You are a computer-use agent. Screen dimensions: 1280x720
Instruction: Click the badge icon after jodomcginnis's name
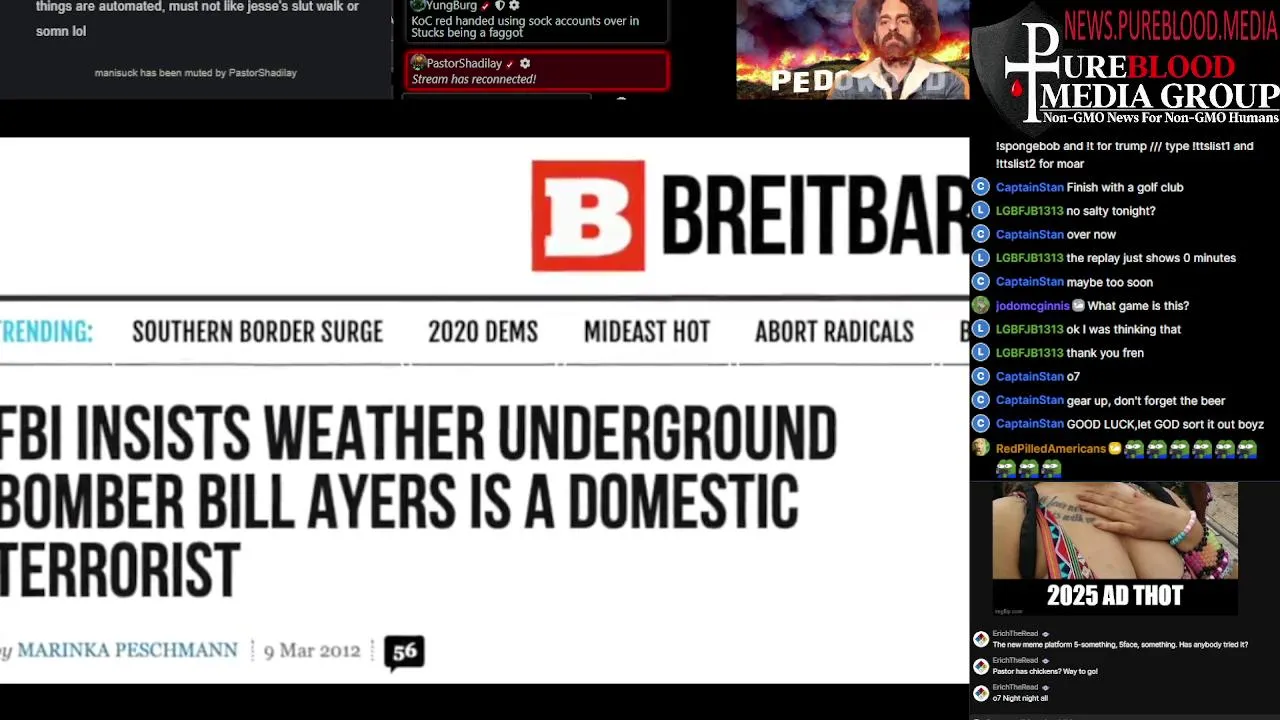1078,306
